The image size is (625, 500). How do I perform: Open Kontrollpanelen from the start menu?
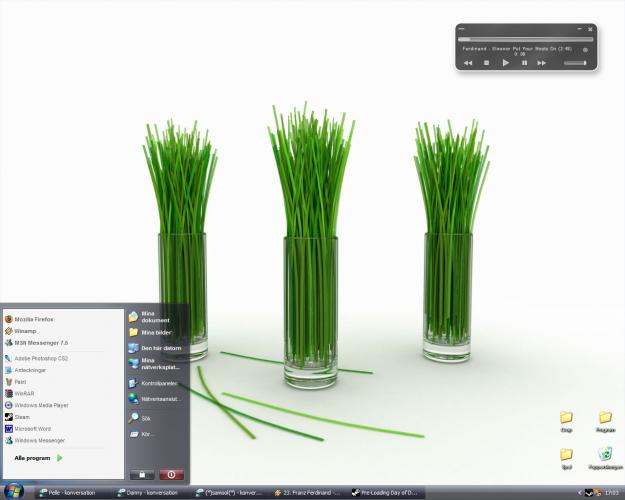coord(153,383)
